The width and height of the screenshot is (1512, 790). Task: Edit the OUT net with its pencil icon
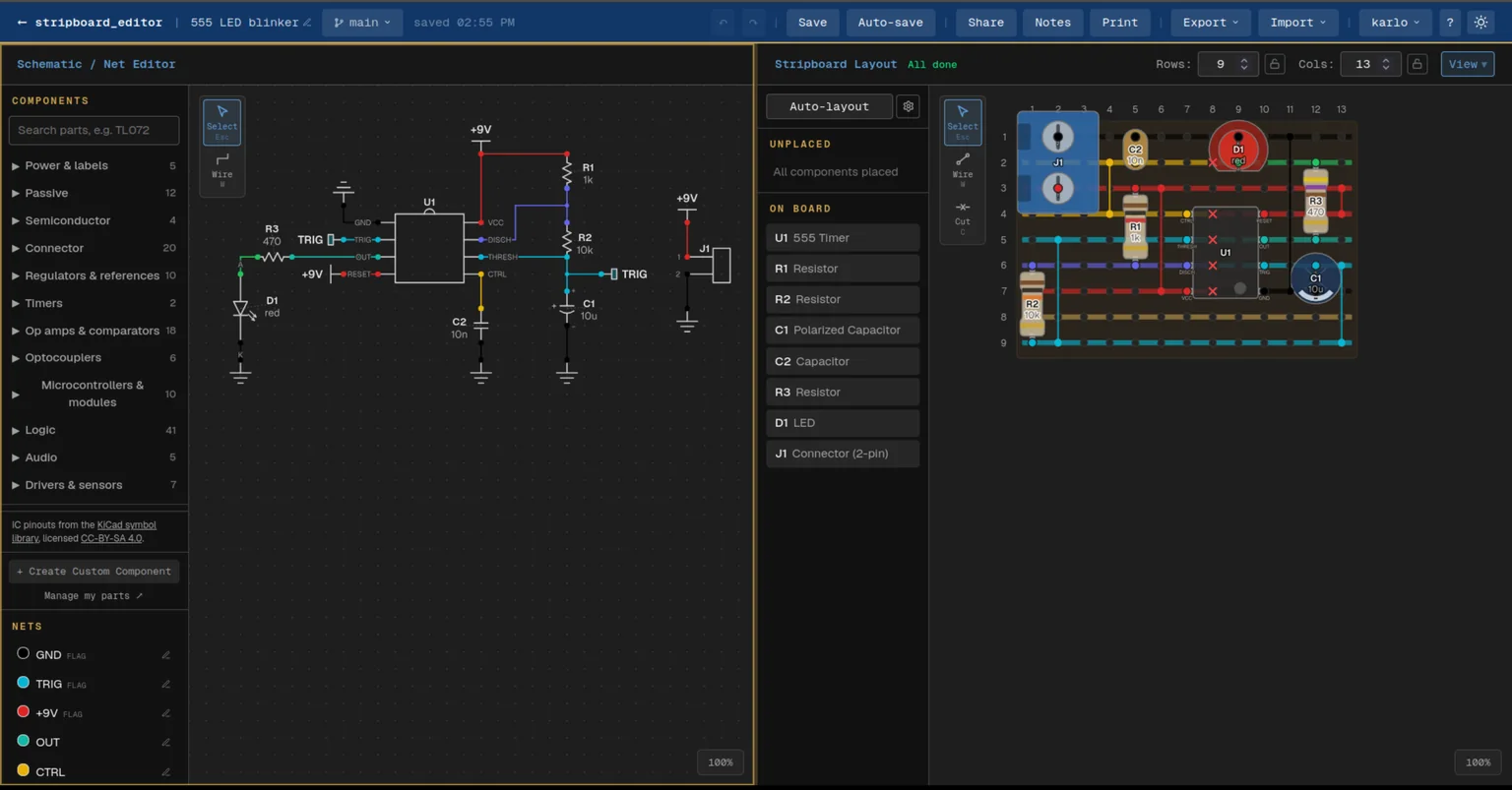(x=165, y=743)
